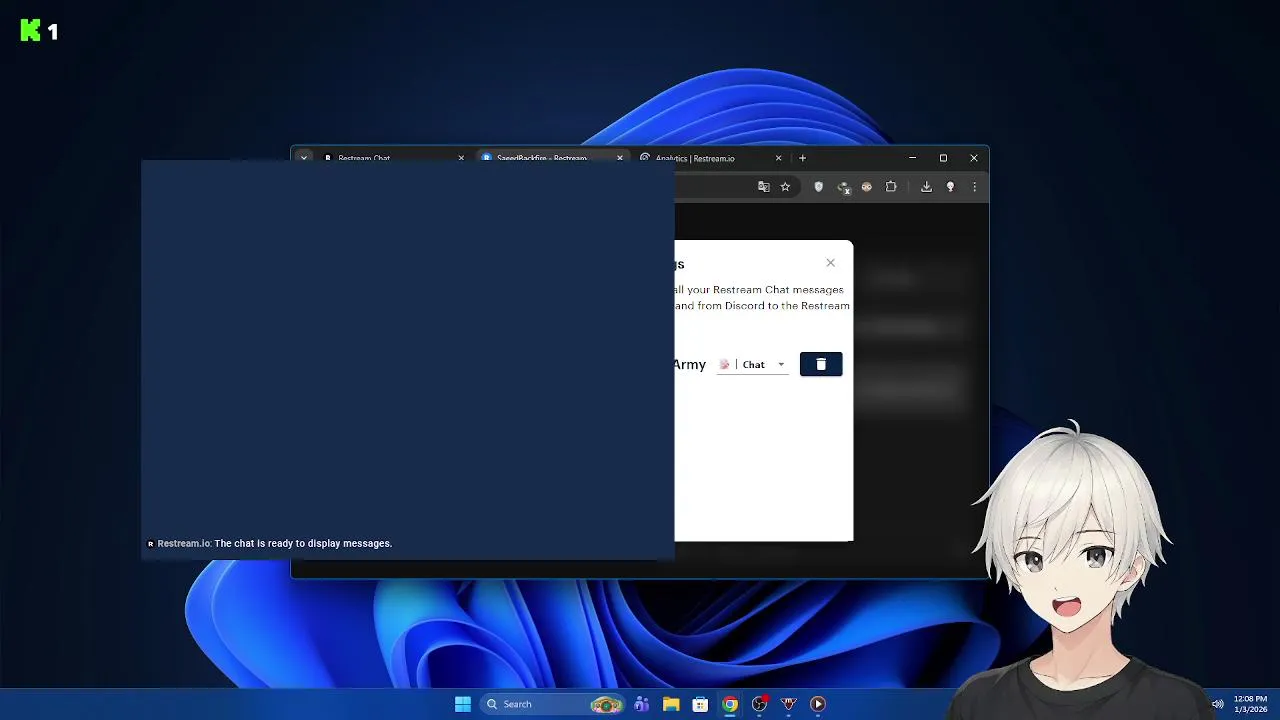Close the SaeedBackfire Restream tab
The width and height of the screenshot is (1280, 720).
pos(620,158)
